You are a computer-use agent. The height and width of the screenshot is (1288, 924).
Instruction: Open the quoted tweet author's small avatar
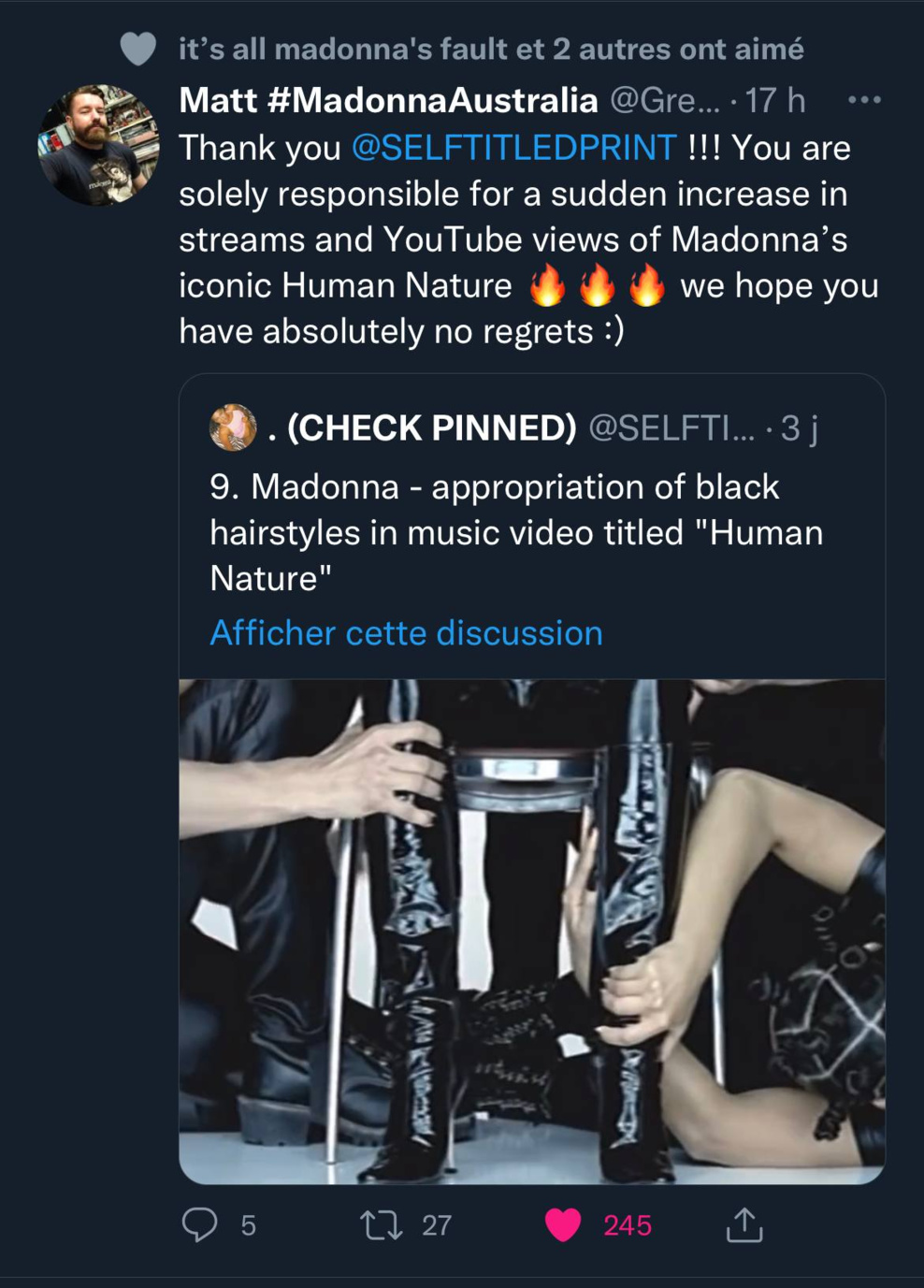click(233, 427)
